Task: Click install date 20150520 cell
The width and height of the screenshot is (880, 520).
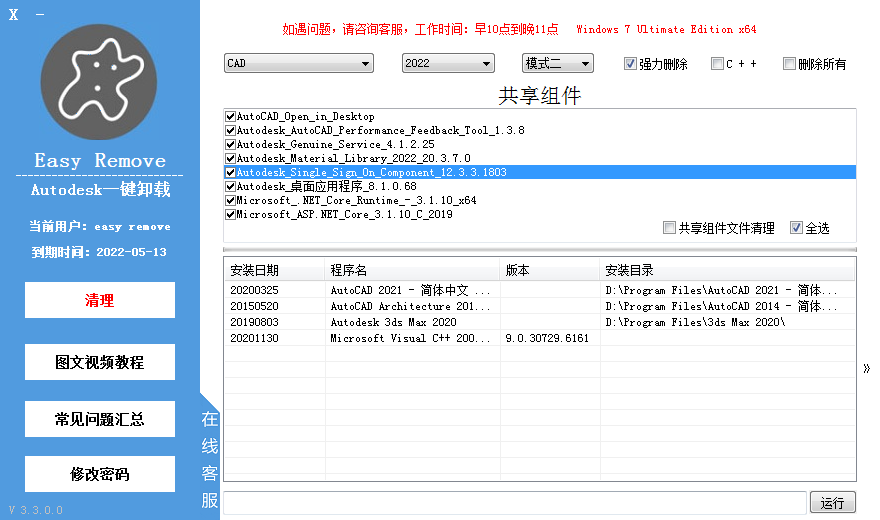Action: [254, 306]
